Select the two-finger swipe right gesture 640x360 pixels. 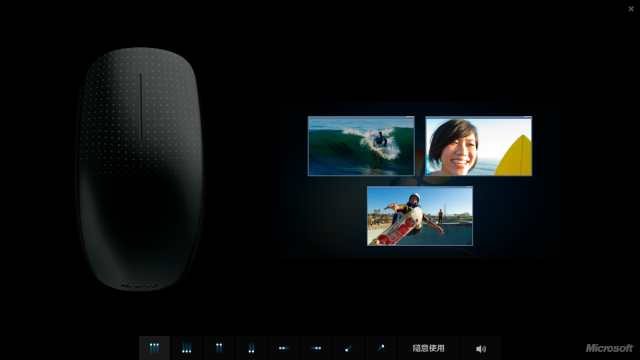(316, 348)
